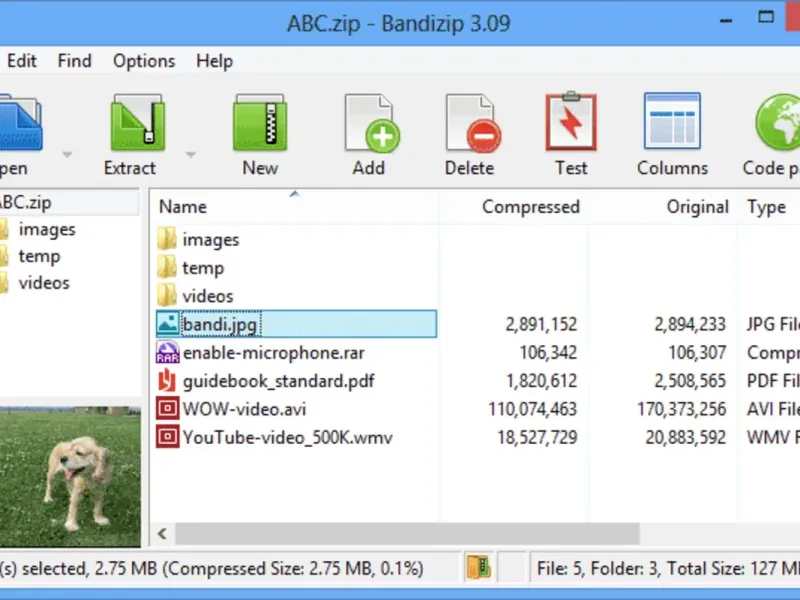The height and width of the screenshot is (600, 800).
Task: Click temp folder icon in file list
Action: pyautogui.click(x=166, y=267)
